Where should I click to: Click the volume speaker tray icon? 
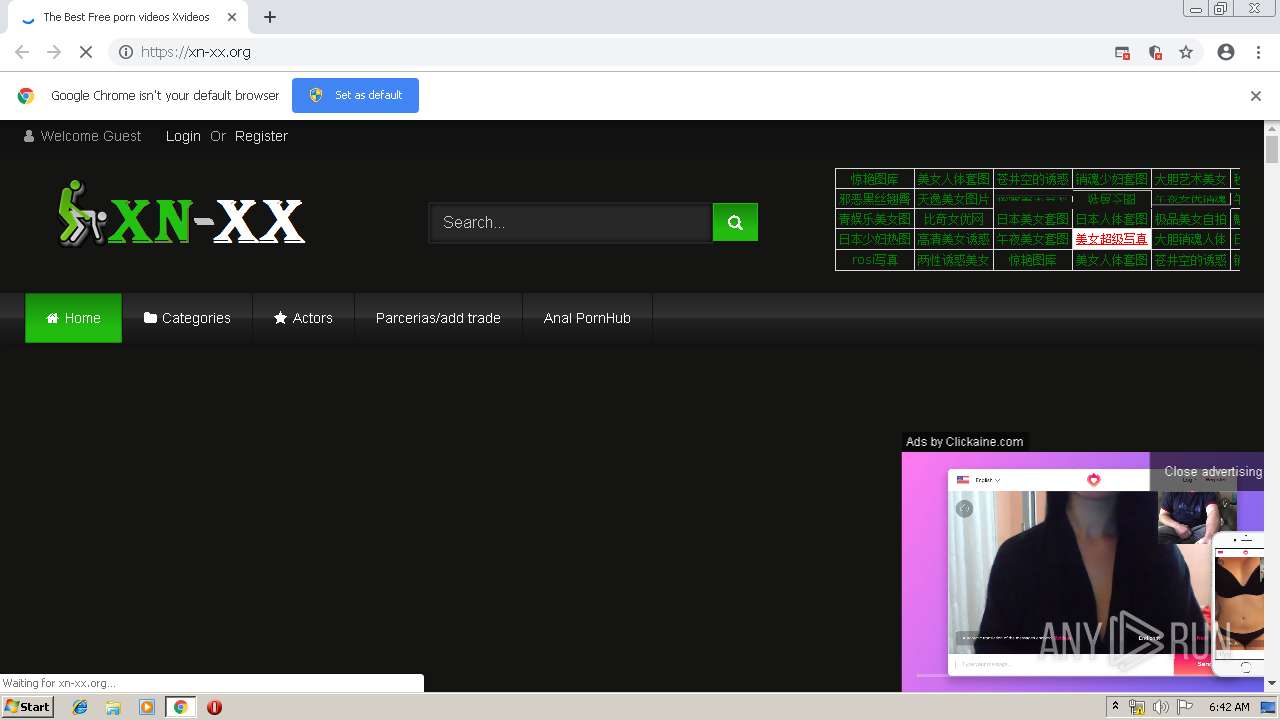pos(1160,707)
